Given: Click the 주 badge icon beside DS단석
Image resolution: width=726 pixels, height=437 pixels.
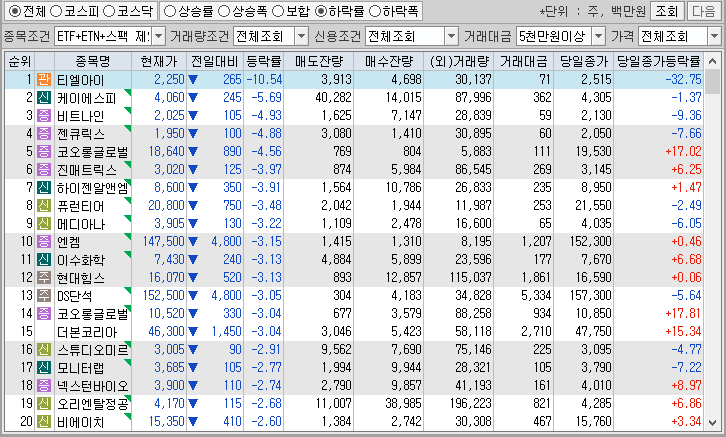Looking at the screenshot, I should pyautogui.click(x=44, y=295).
